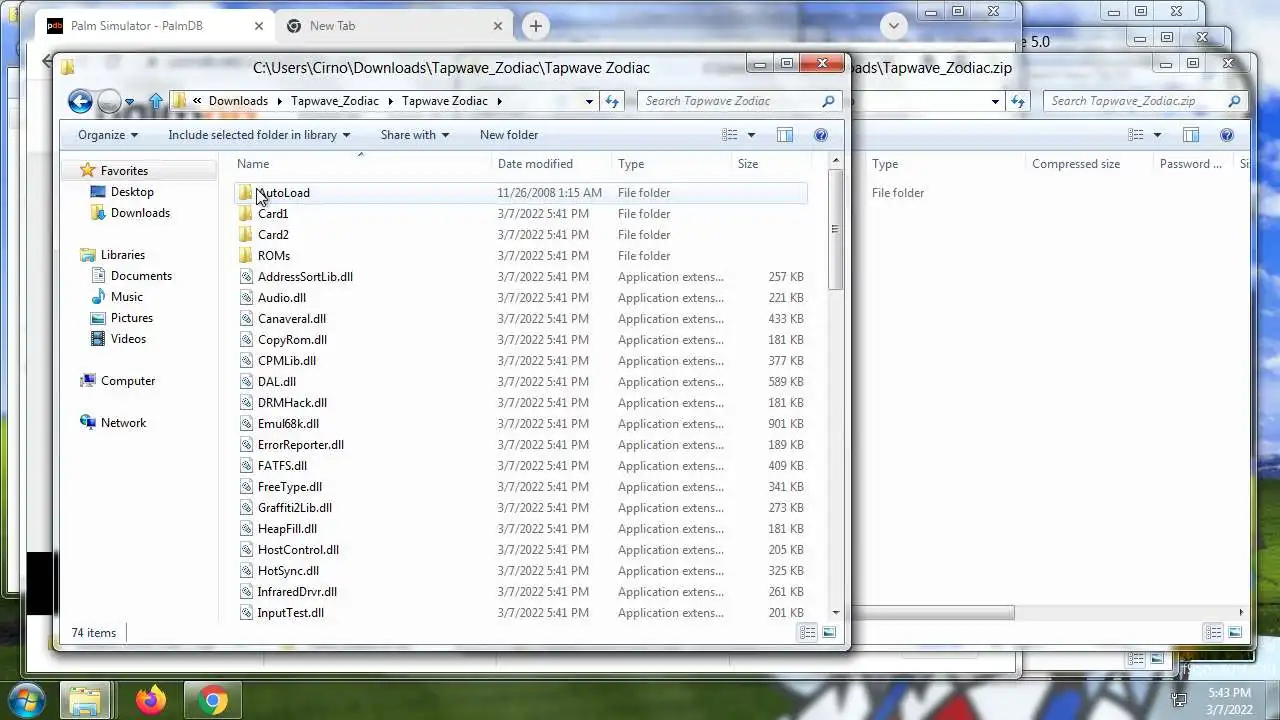Click the Change your view icon
This screenshot has width=1280, height=720.
coord(730,135)
